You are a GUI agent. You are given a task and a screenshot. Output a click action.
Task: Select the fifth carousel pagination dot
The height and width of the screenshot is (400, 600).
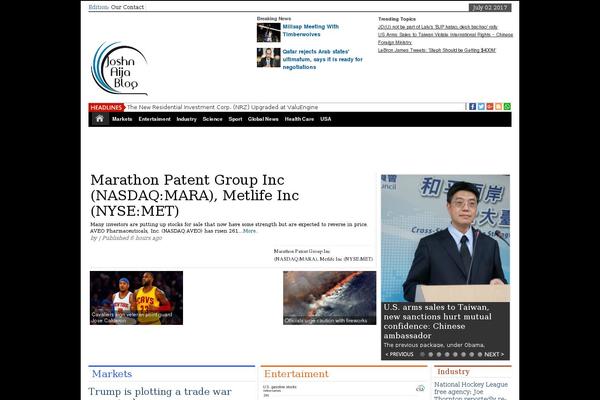[x=455, y=354]
